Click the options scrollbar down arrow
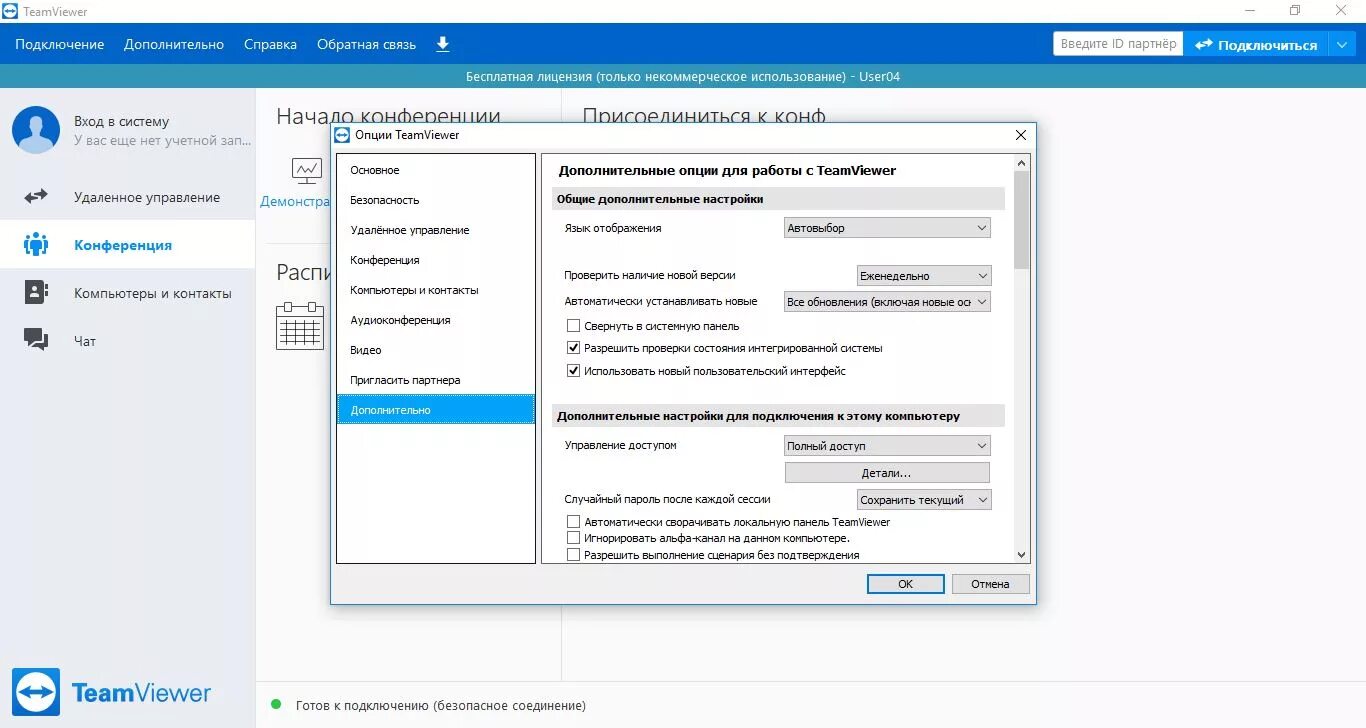Viewport: 1366px width, 728px height. click(x=1021, y=555)
